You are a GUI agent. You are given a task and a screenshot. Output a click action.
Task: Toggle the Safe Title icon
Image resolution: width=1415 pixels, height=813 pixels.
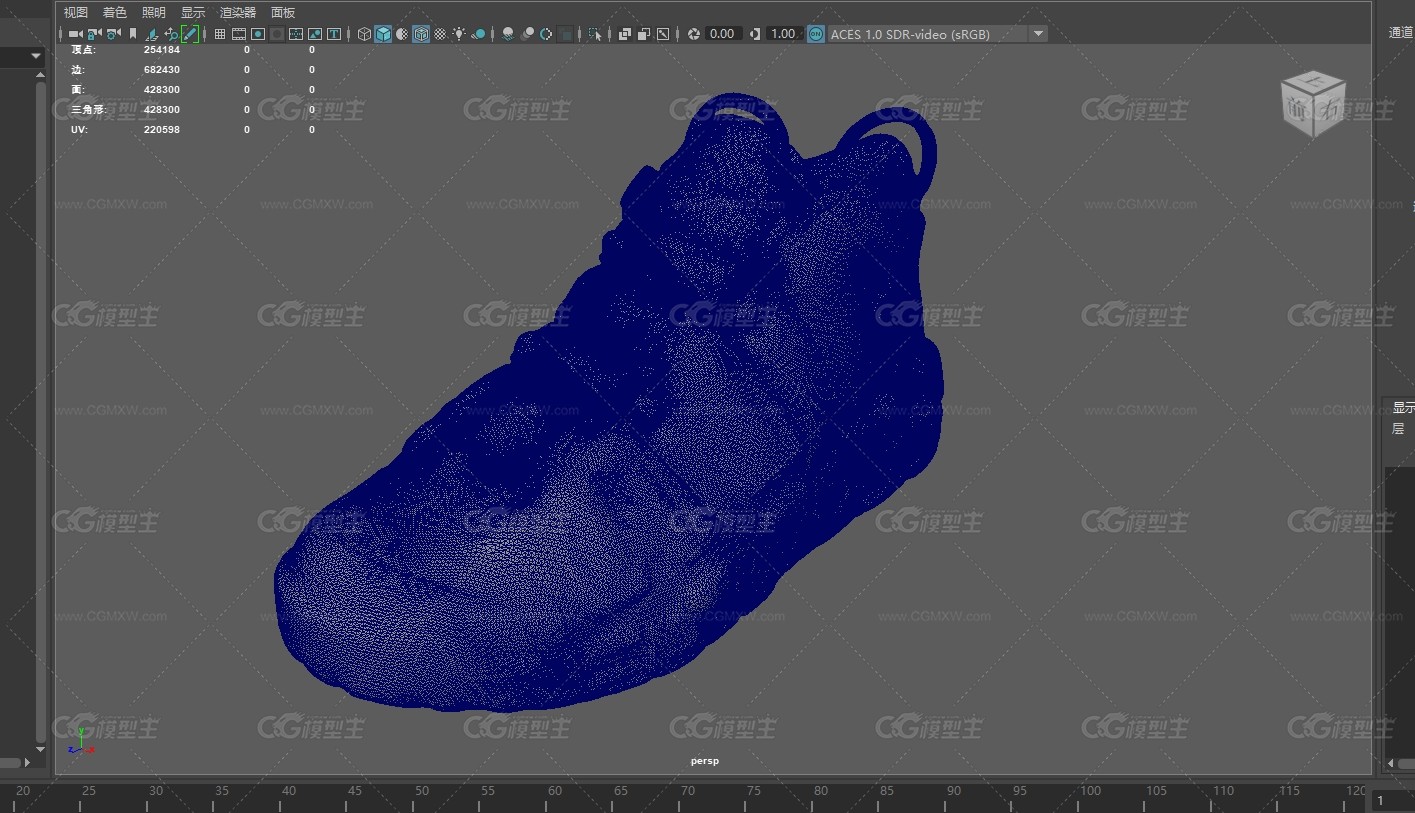click(x=334, y=34)
